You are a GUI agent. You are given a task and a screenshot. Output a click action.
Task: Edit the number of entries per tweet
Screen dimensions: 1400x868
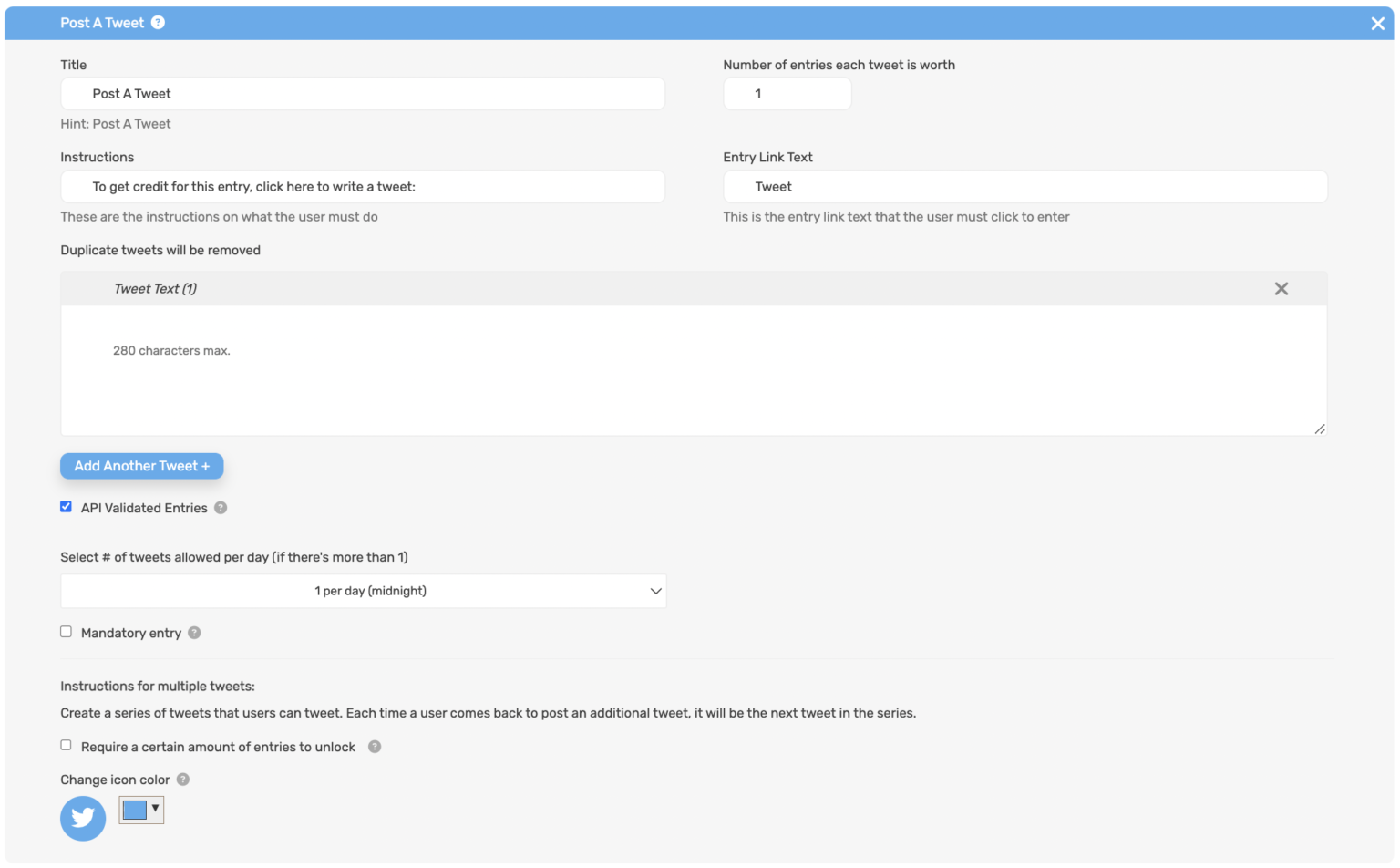coord(787,93)
